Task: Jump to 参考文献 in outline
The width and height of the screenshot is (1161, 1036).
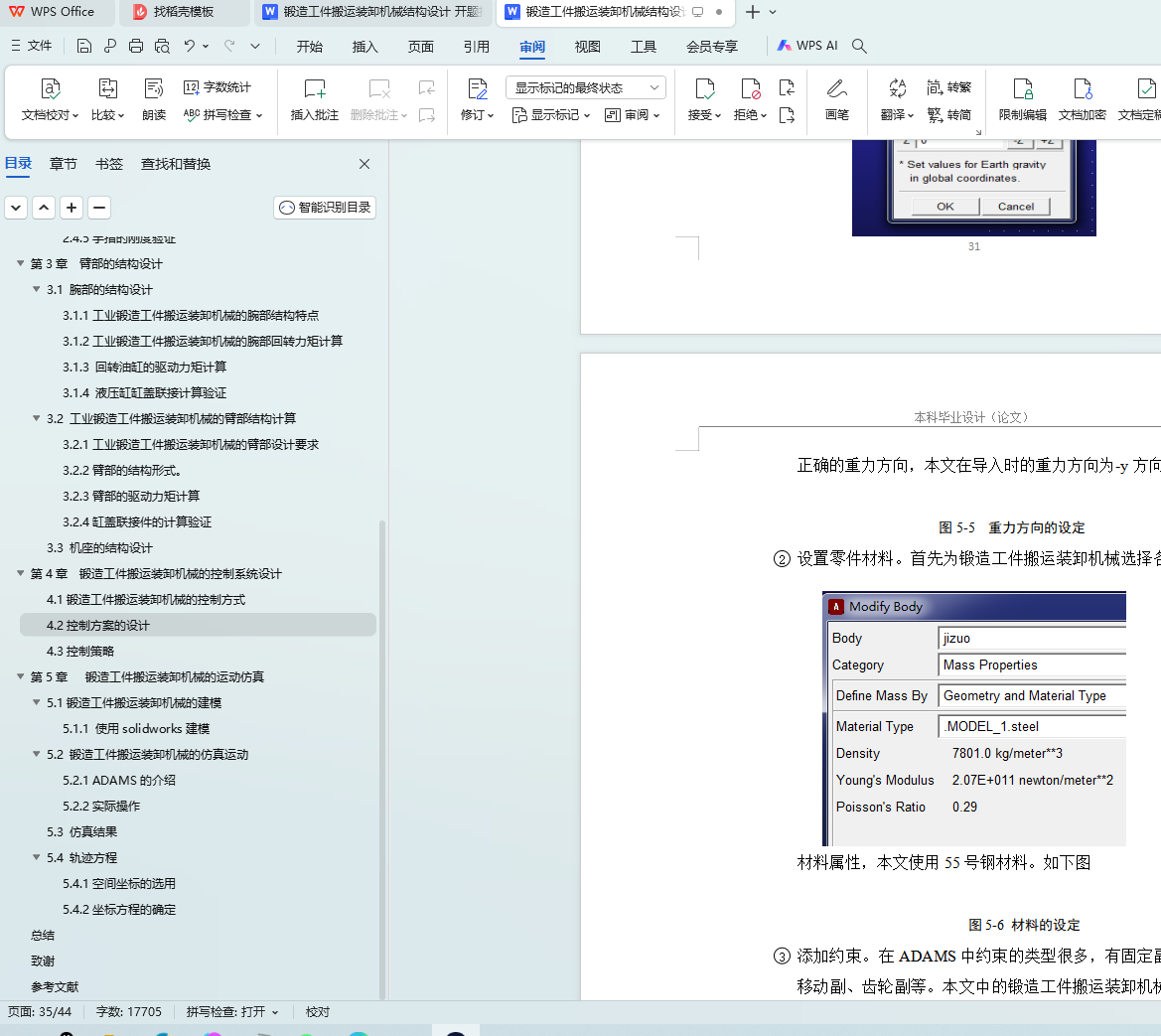Action: (54, 986)
